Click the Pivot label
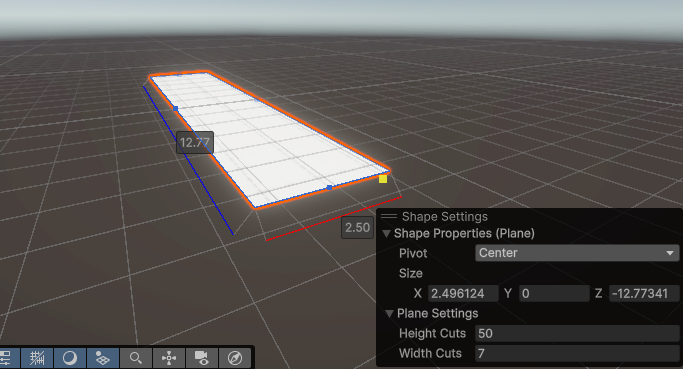 pos(413,253)
